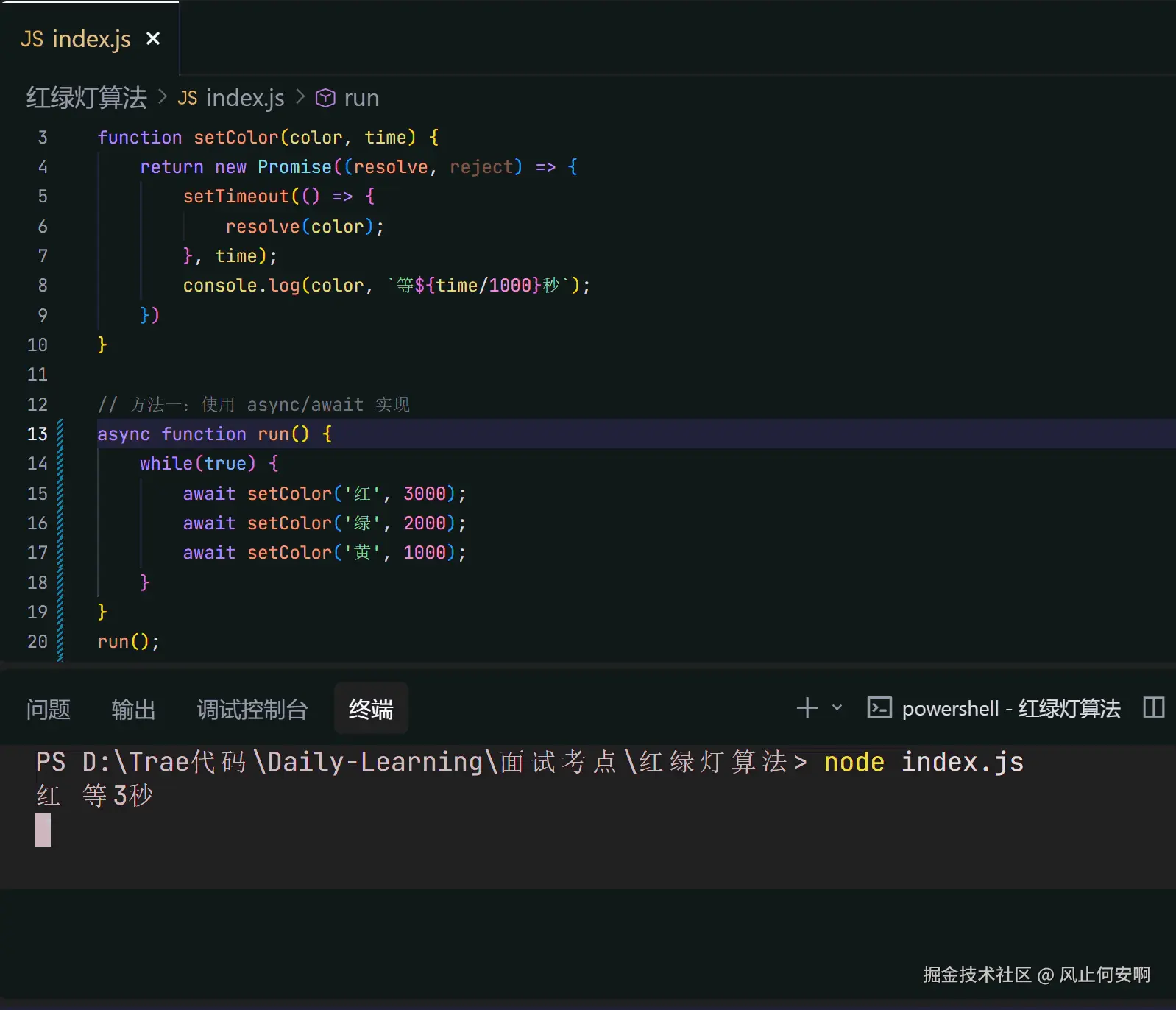The image size is (1176, 1010).
Task: Expand breadcrumb chevron after 红绿灯算法
Action: [x=163, y=97]
